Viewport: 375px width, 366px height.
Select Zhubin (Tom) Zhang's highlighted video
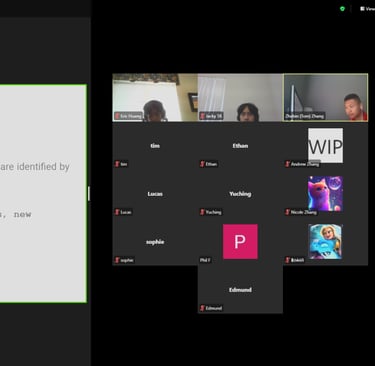326,97
